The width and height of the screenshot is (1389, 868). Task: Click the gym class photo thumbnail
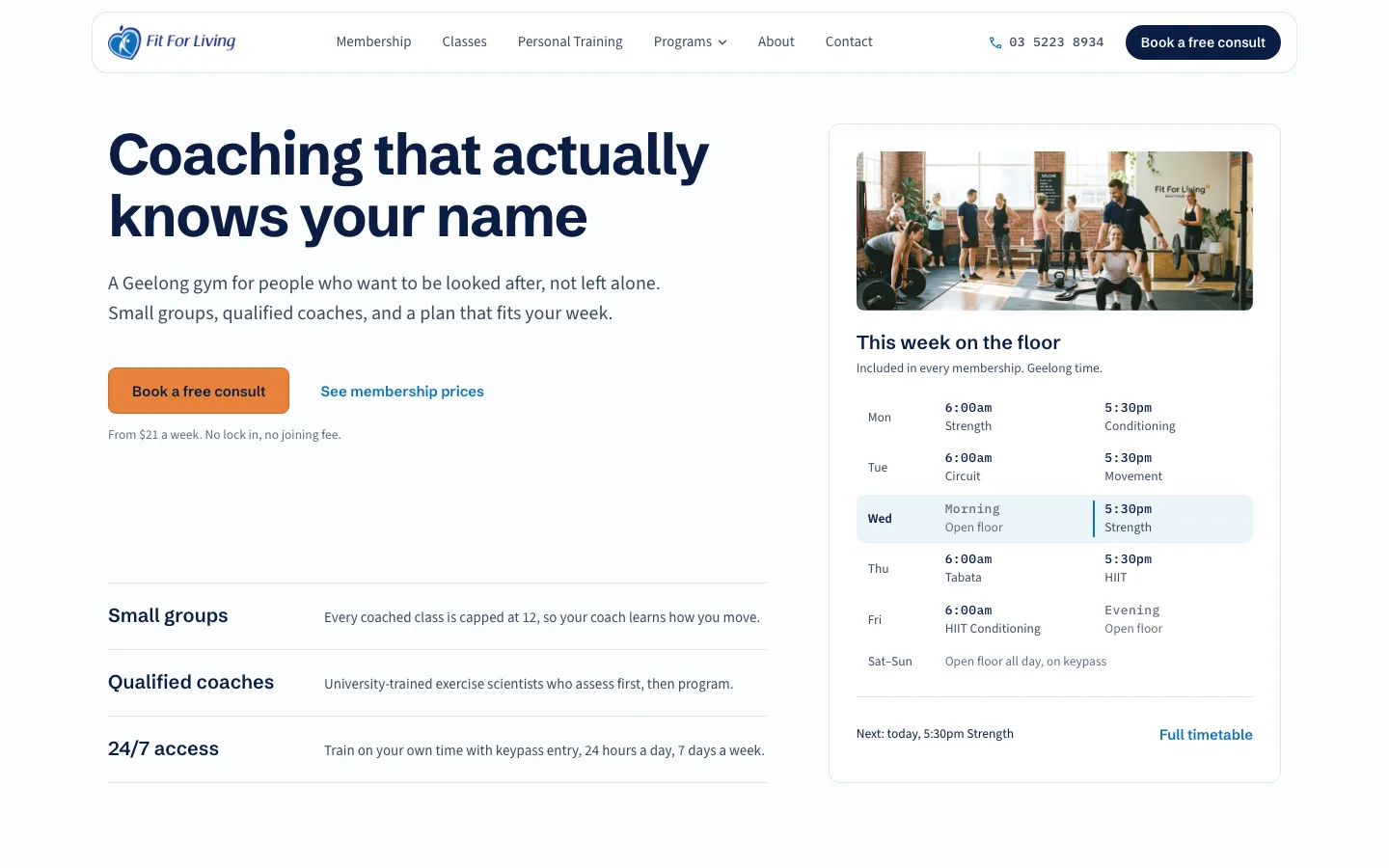(1054, 231)
